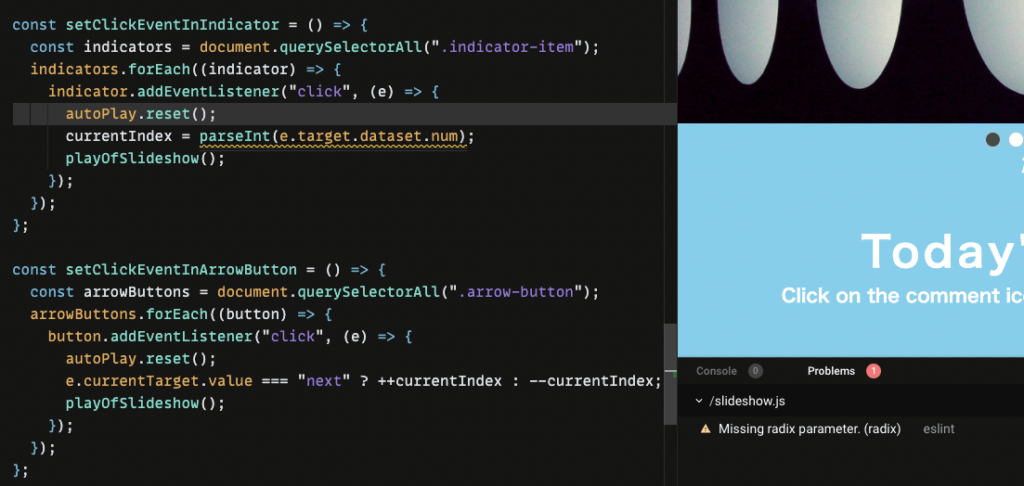
Task: Click indicator.addEventListener in the code
Action: [x=163, y=92]
